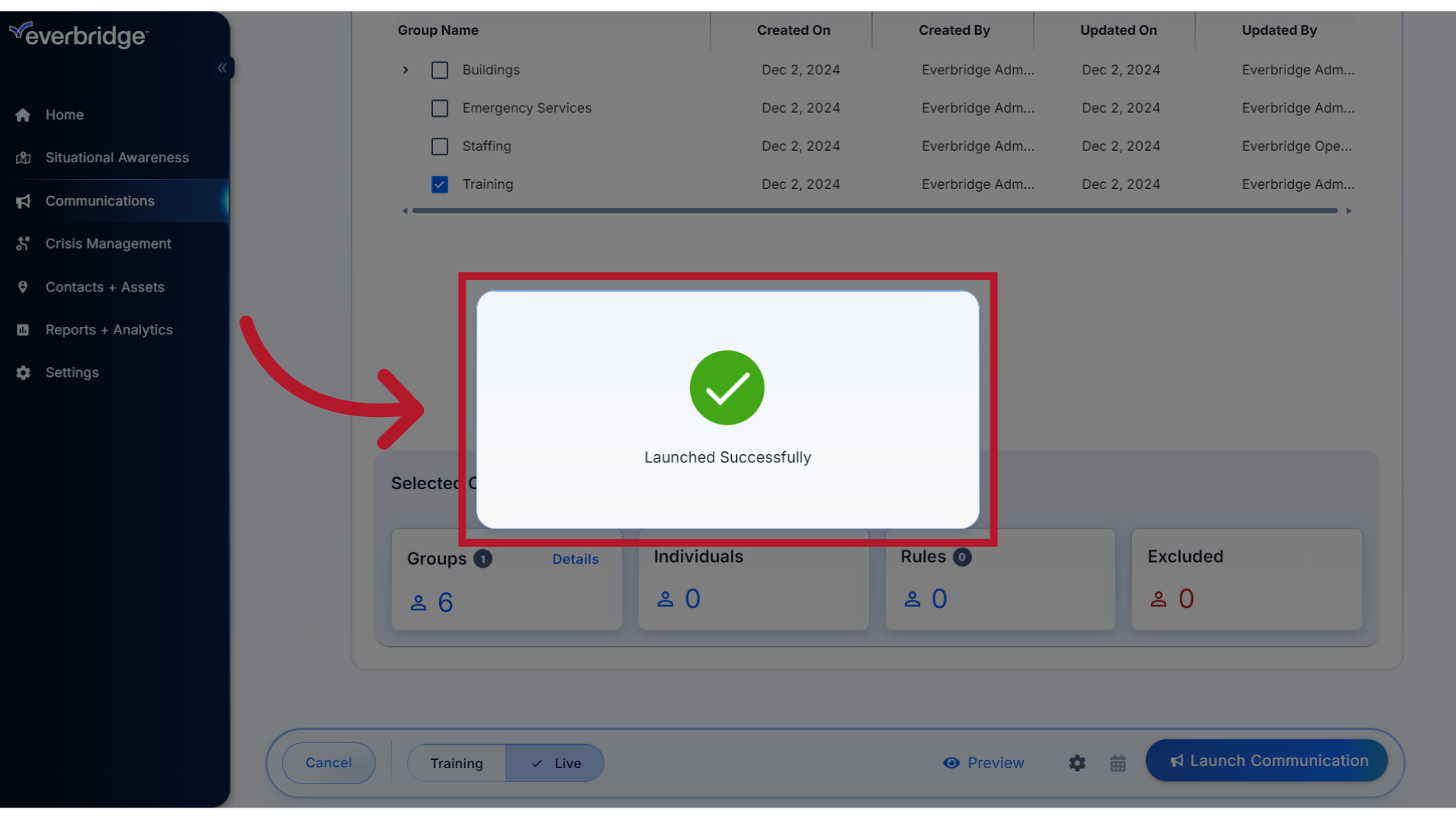Preview the communication message
The image size is (1456, 819).
pyautogui.click(x=984, y=763)
